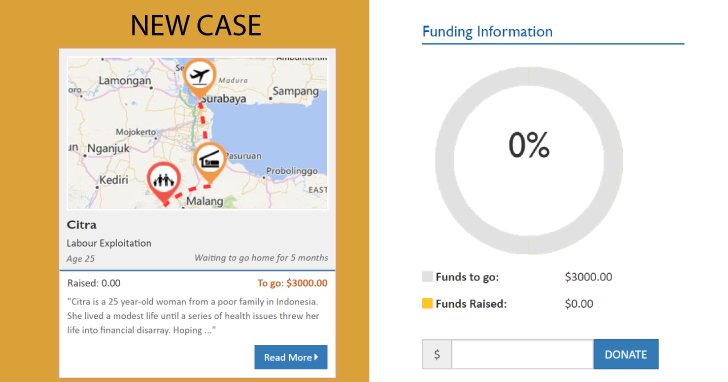Click the dollar sign input prefix
This screenshot has height=382, width=728.
(437, 354)
